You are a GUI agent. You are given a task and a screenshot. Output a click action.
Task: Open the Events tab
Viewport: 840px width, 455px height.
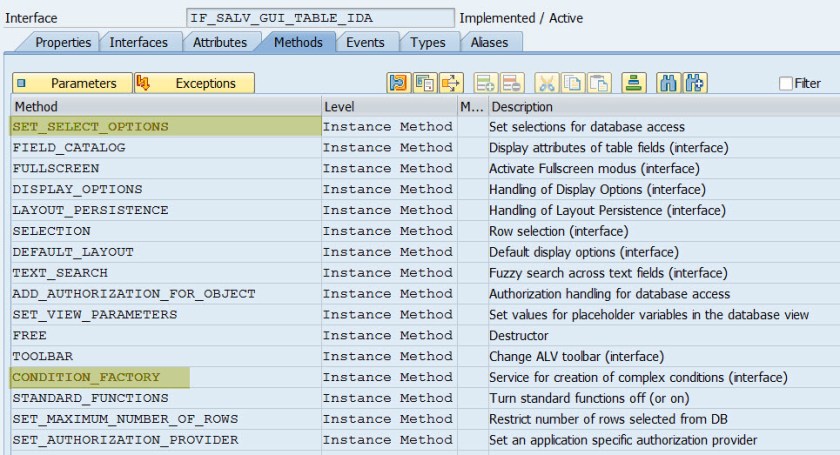(x=365, y=42)
